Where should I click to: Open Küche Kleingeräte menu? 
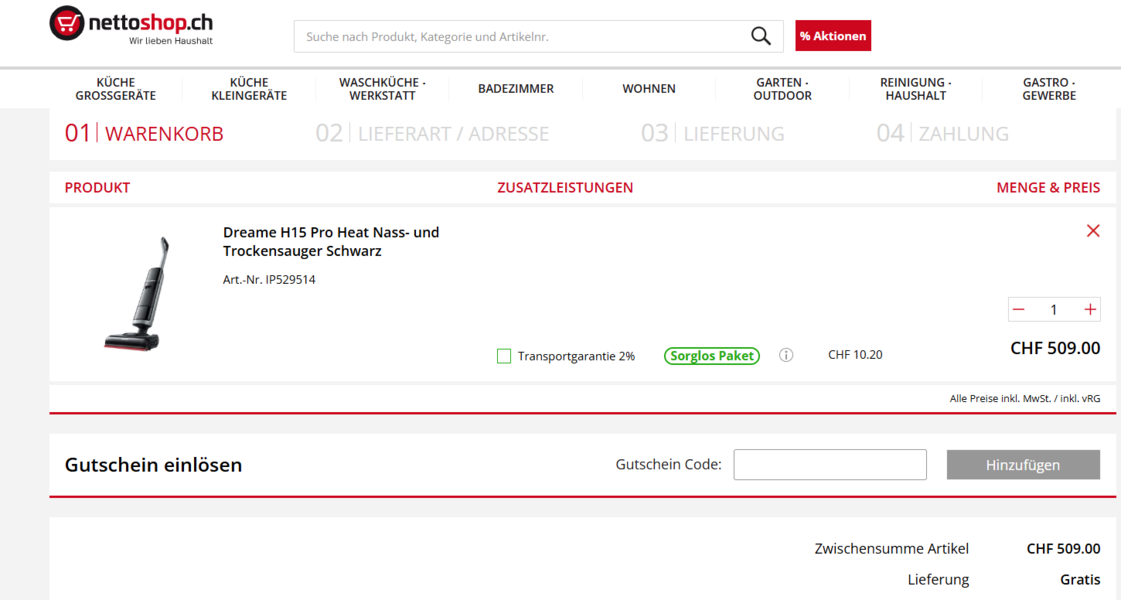click(249, 89)
